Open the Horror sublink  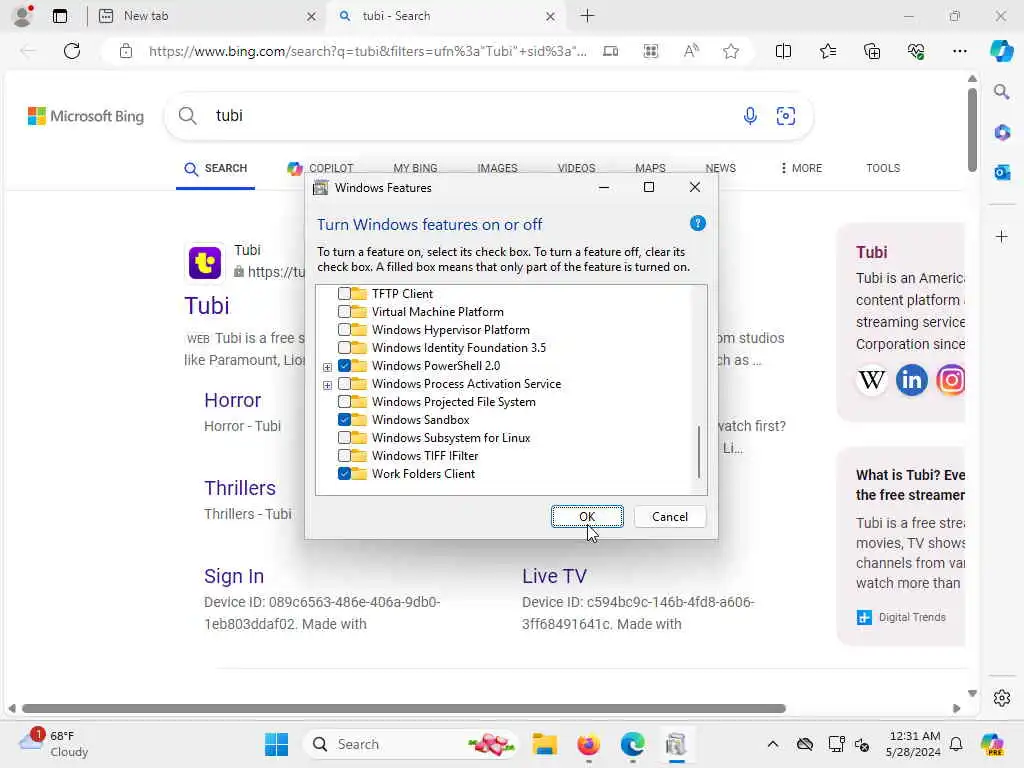click(x=232, y=400)
